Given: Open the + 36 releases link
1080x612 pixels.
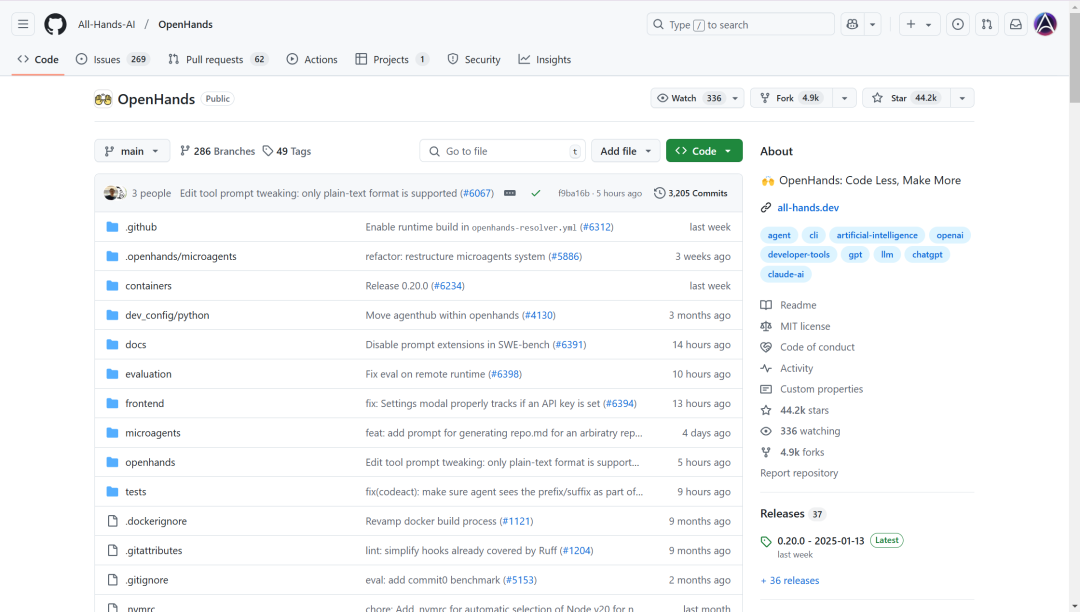Looking at the screenshot, I should (790, 580).
